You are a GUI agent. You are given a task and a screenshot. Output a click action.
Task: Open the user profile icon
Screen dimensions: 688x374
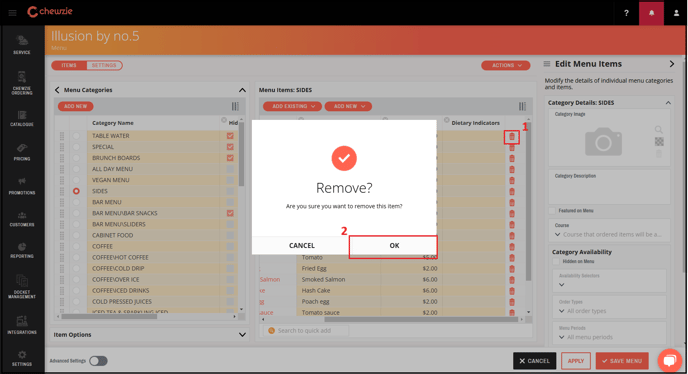[676, 13]
